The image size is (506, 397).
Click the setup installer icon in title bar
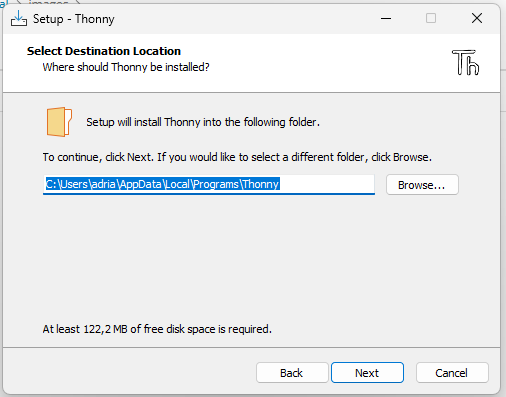pos(19,19)
